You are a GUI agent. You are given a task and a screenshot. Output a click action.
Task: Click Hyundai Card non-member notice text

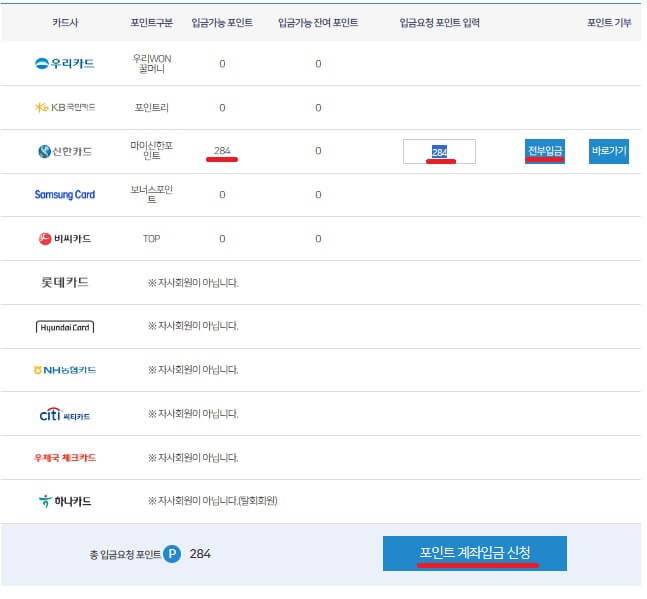pyautogui.click(x=193, y=326)
